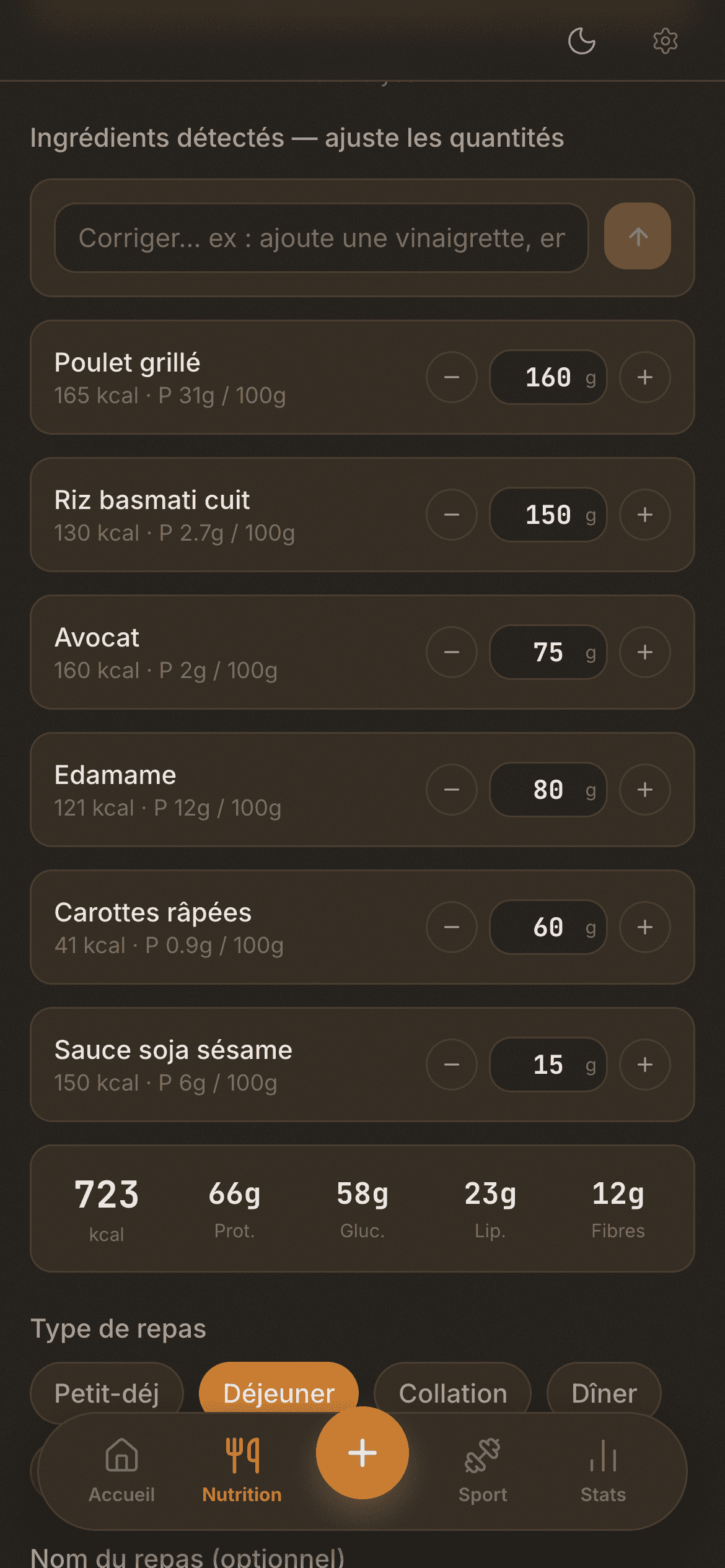Toggle dark mode with the moon icon
The image size is (725, 1568).
point(581,41)
